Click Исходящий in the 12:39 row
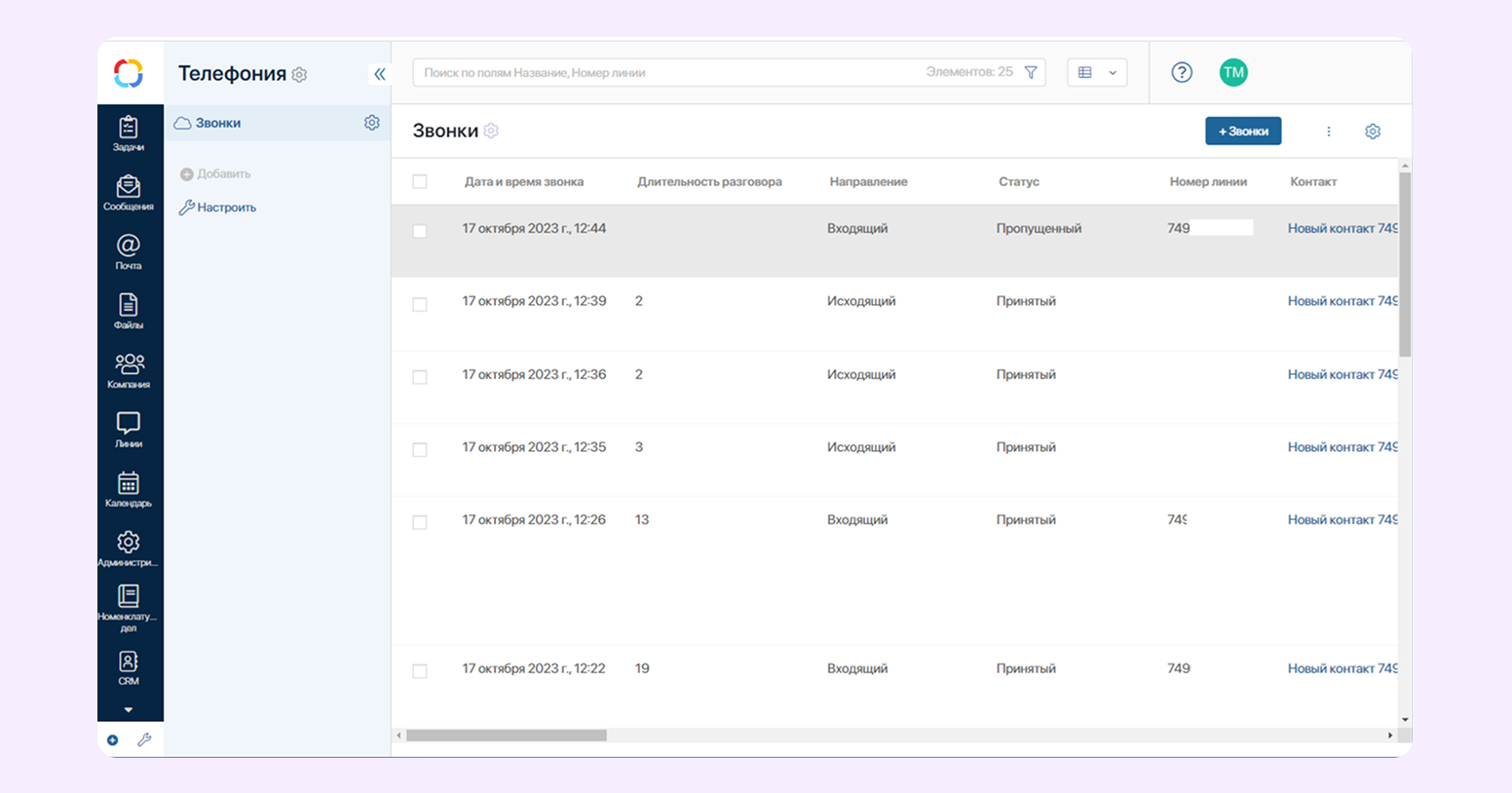This screenshot has width=1512, height=793. coord(861,301)
